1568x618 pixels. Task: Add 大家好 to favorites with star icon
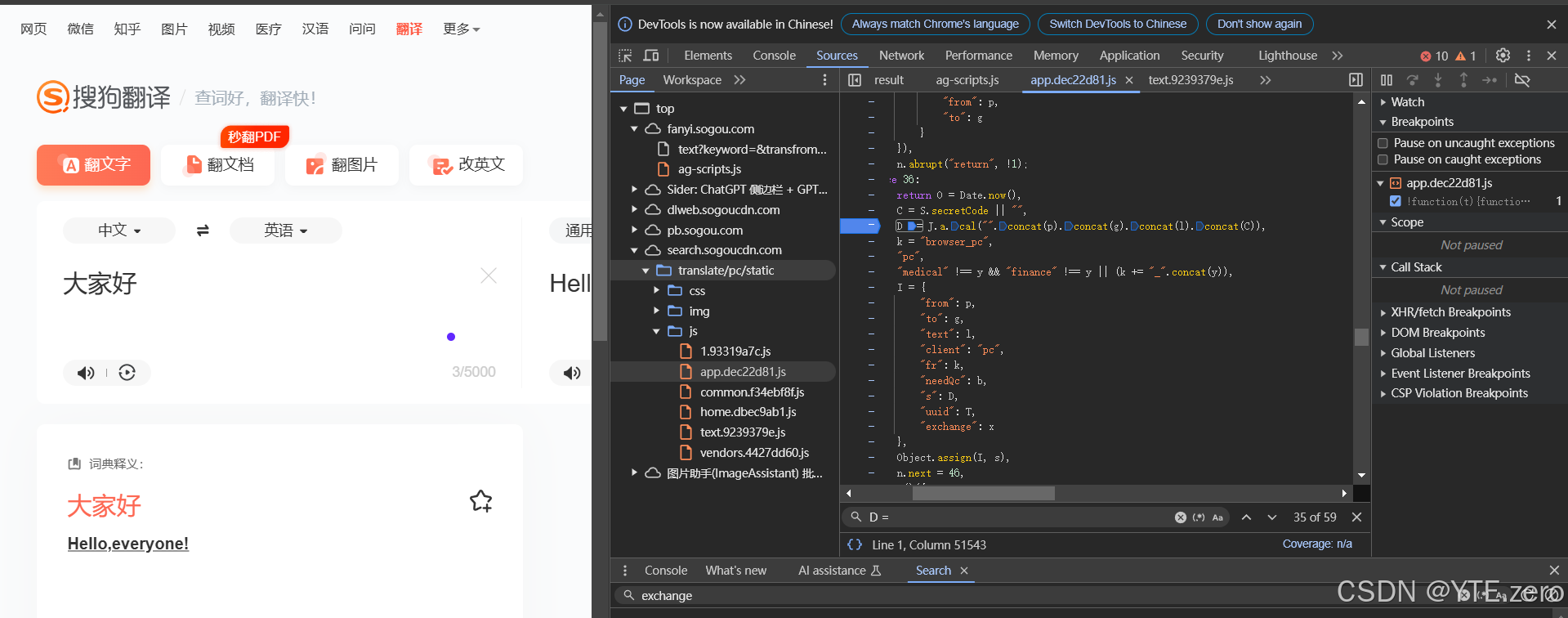[481, 501]
